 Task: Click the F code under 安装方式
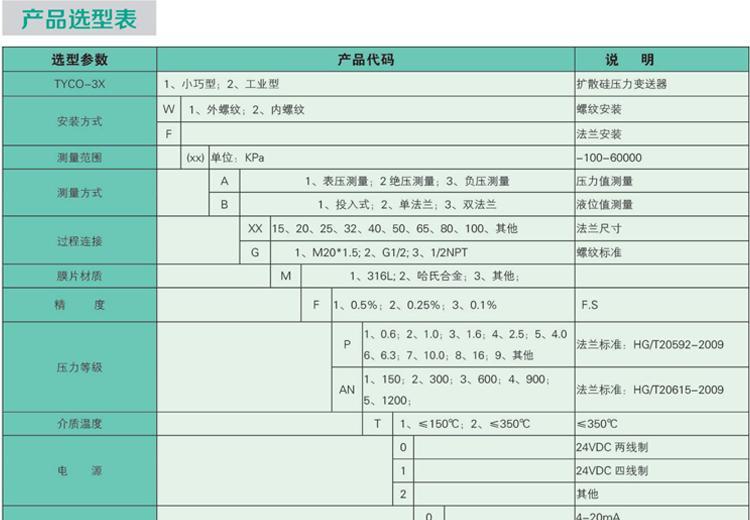(x=168, y=134)
